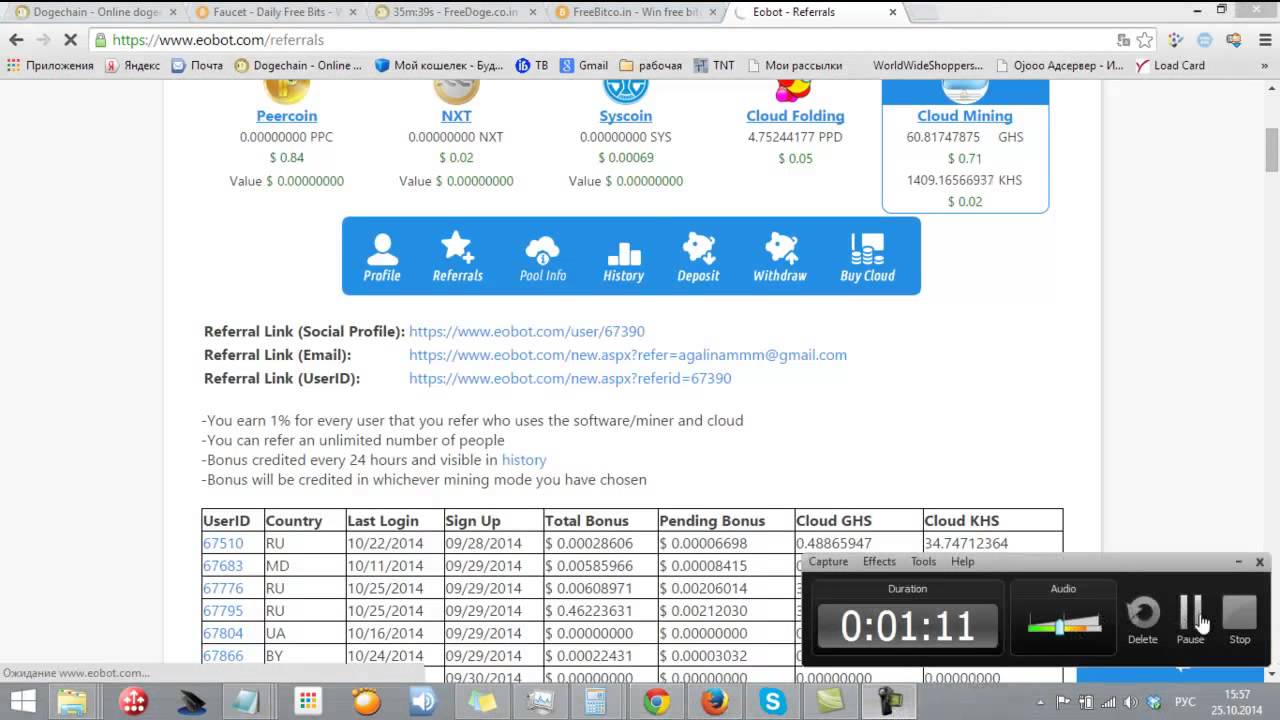1280x720 pixels.
Task: Click the Cloud Mining link
Action: tap(965, 116)
